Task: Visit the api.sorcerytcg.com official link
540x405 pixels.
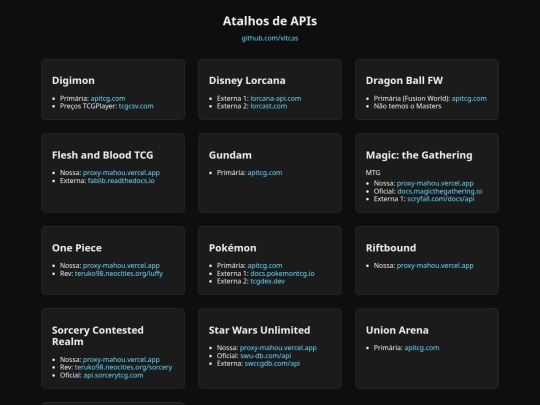Action: tap(113, 375)
